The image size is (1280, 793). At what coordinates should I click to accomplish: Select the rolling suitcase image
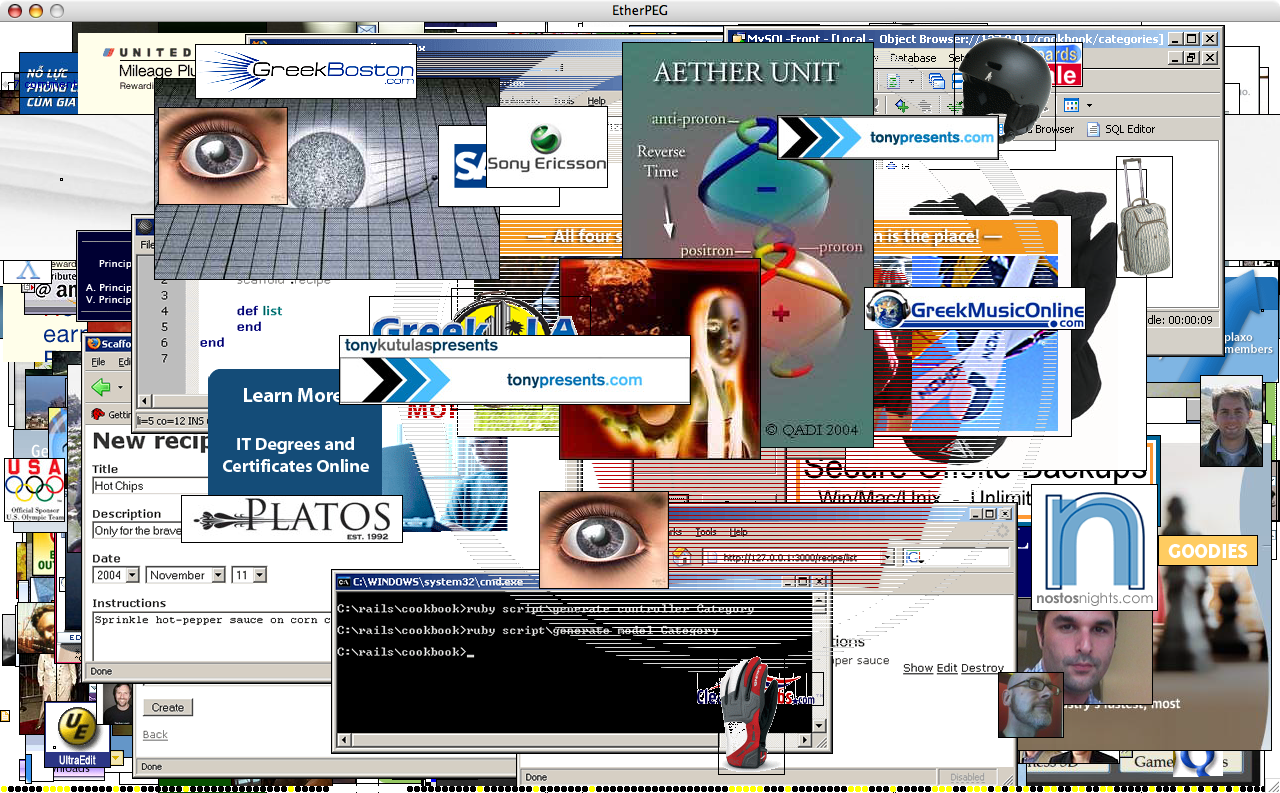click(1144, 216)
